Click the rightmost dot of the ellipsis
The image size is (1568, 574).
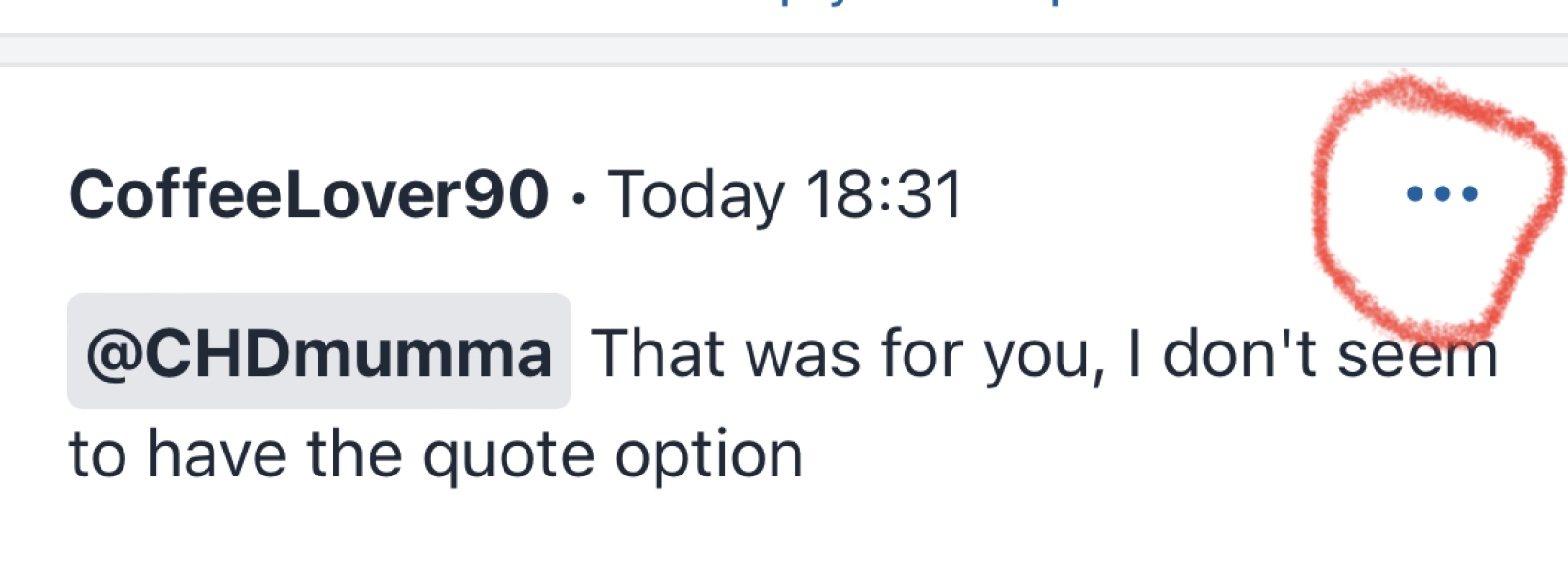point(1470,194)
